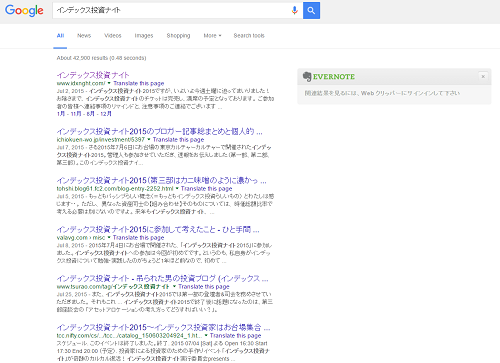
Task: Open the 12月 sitelink under first result
Action: click(106, 114)
